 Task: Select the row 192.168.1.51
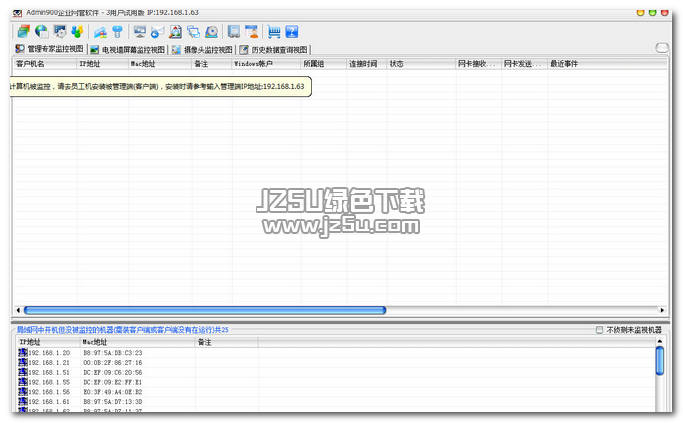point(335,372)
